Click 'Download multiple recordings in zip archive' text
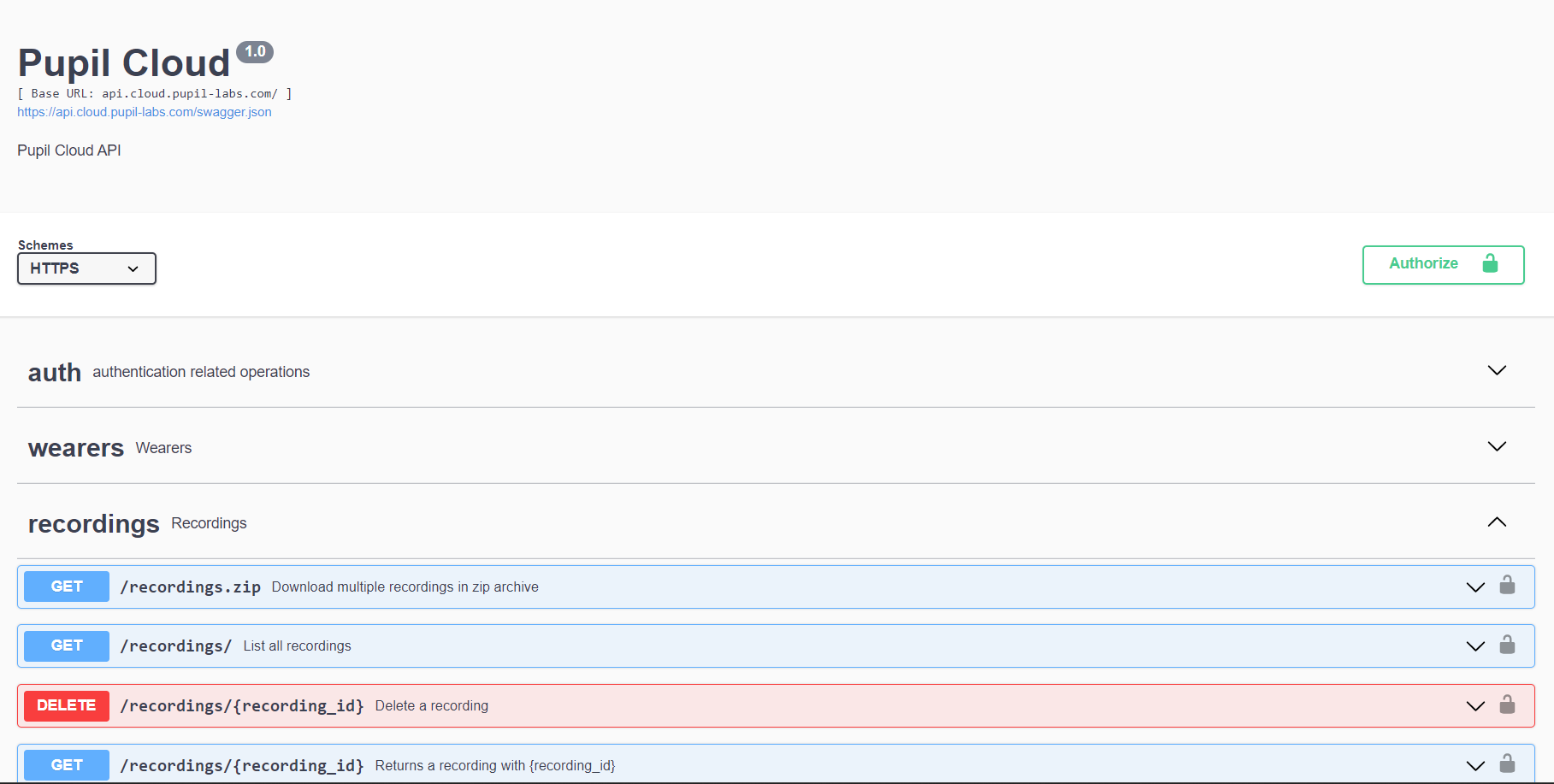The image size is (1554, 784). click(x=405, y=587)
